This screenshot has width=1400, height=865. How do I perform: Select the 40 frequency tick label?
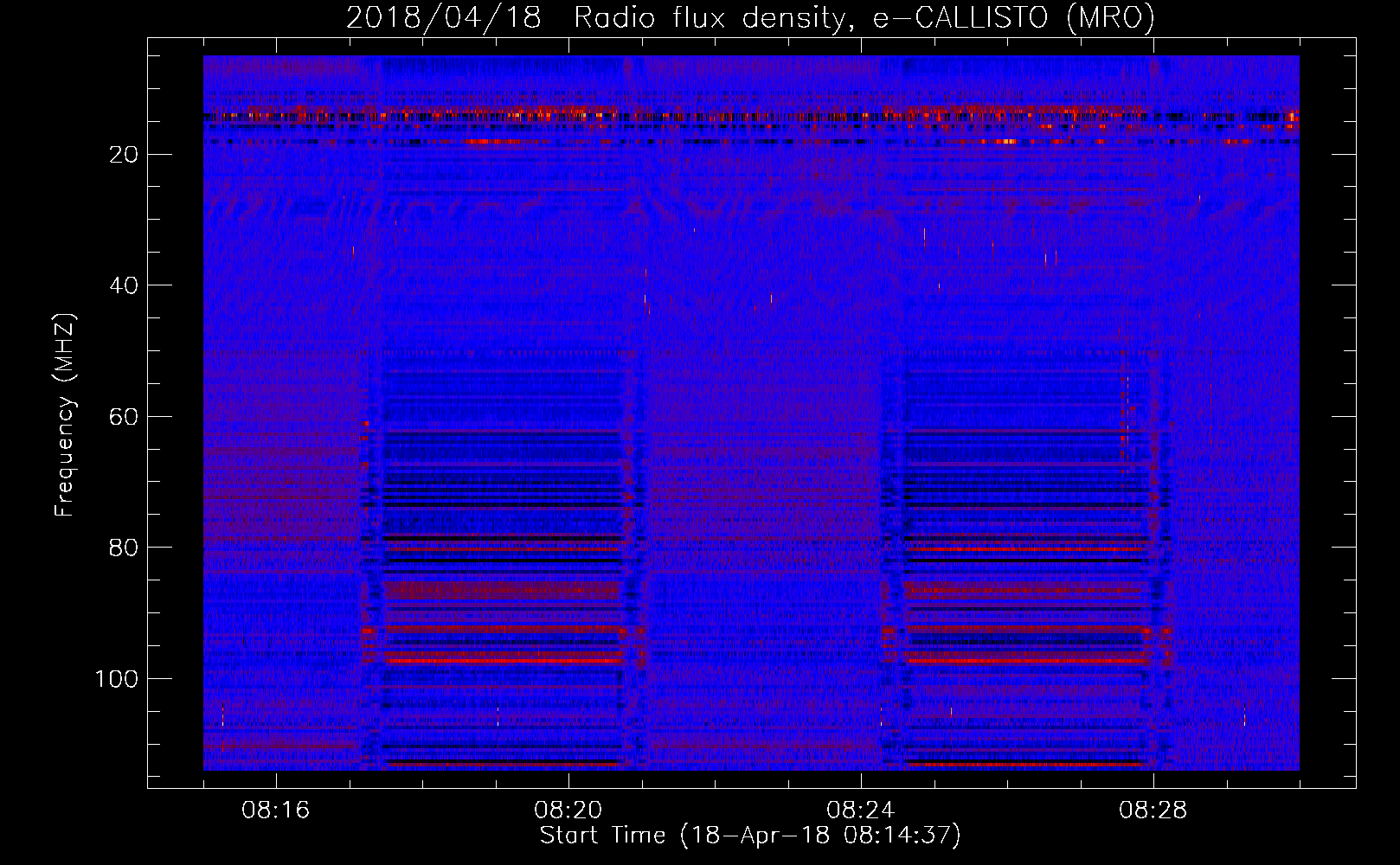125,285
